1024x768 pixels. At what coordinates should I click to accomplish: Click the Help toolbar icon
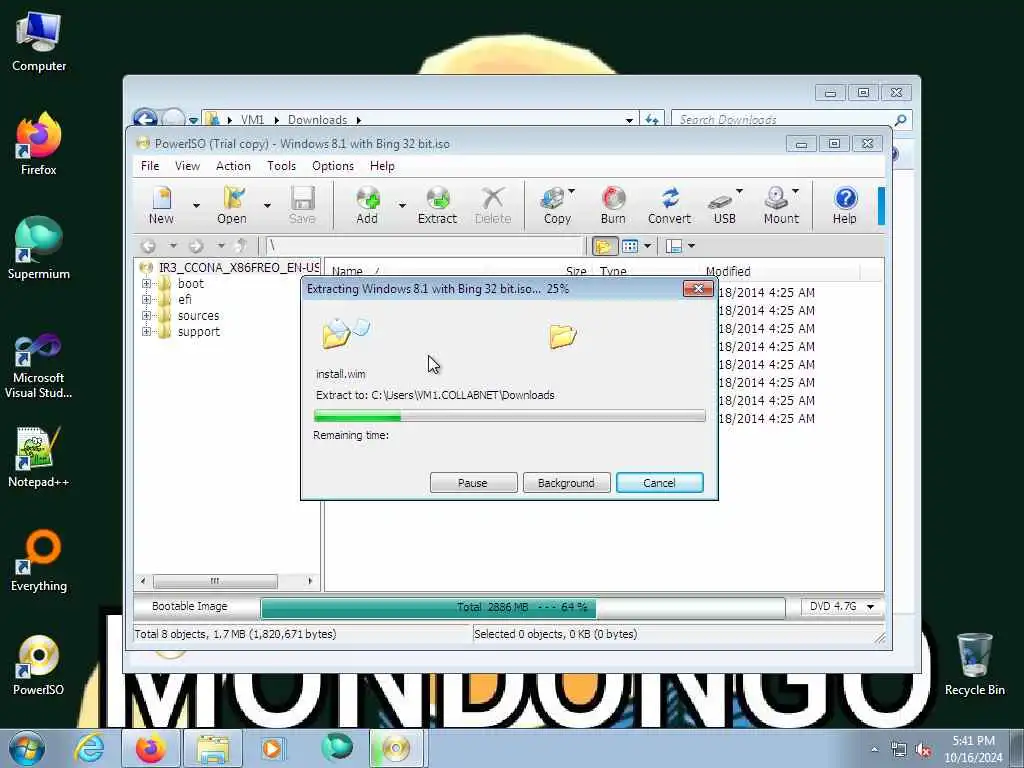click(x=844, y=205)
